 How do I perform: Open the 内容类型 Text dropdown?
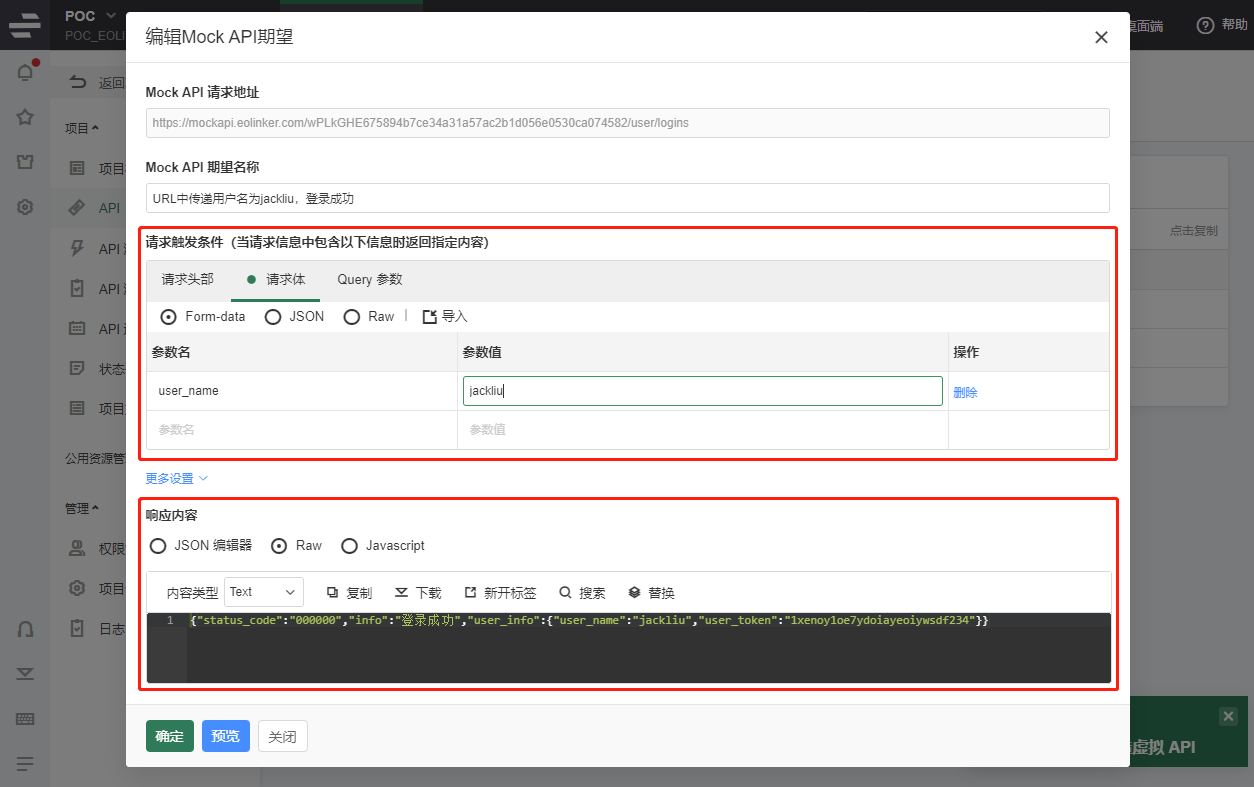(263, 592)
